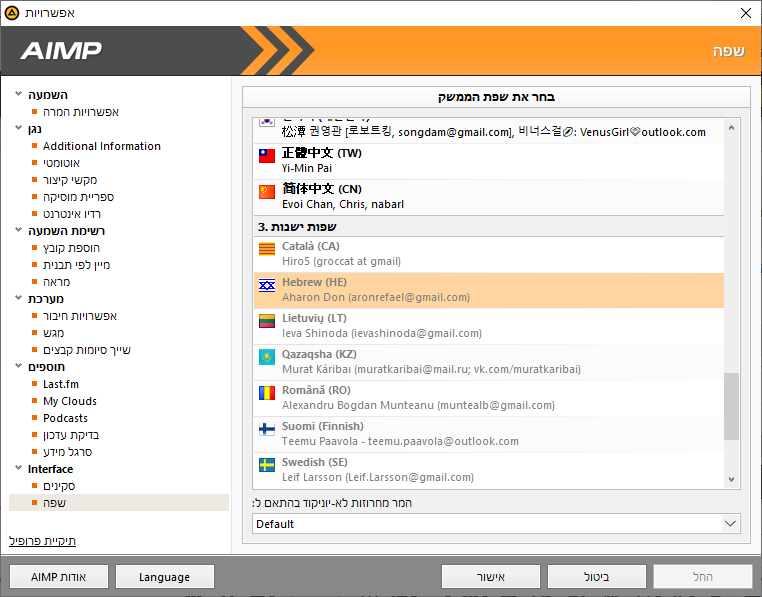
Task: Click the Catalan flag icon
Action: click(x=267, y=249)
